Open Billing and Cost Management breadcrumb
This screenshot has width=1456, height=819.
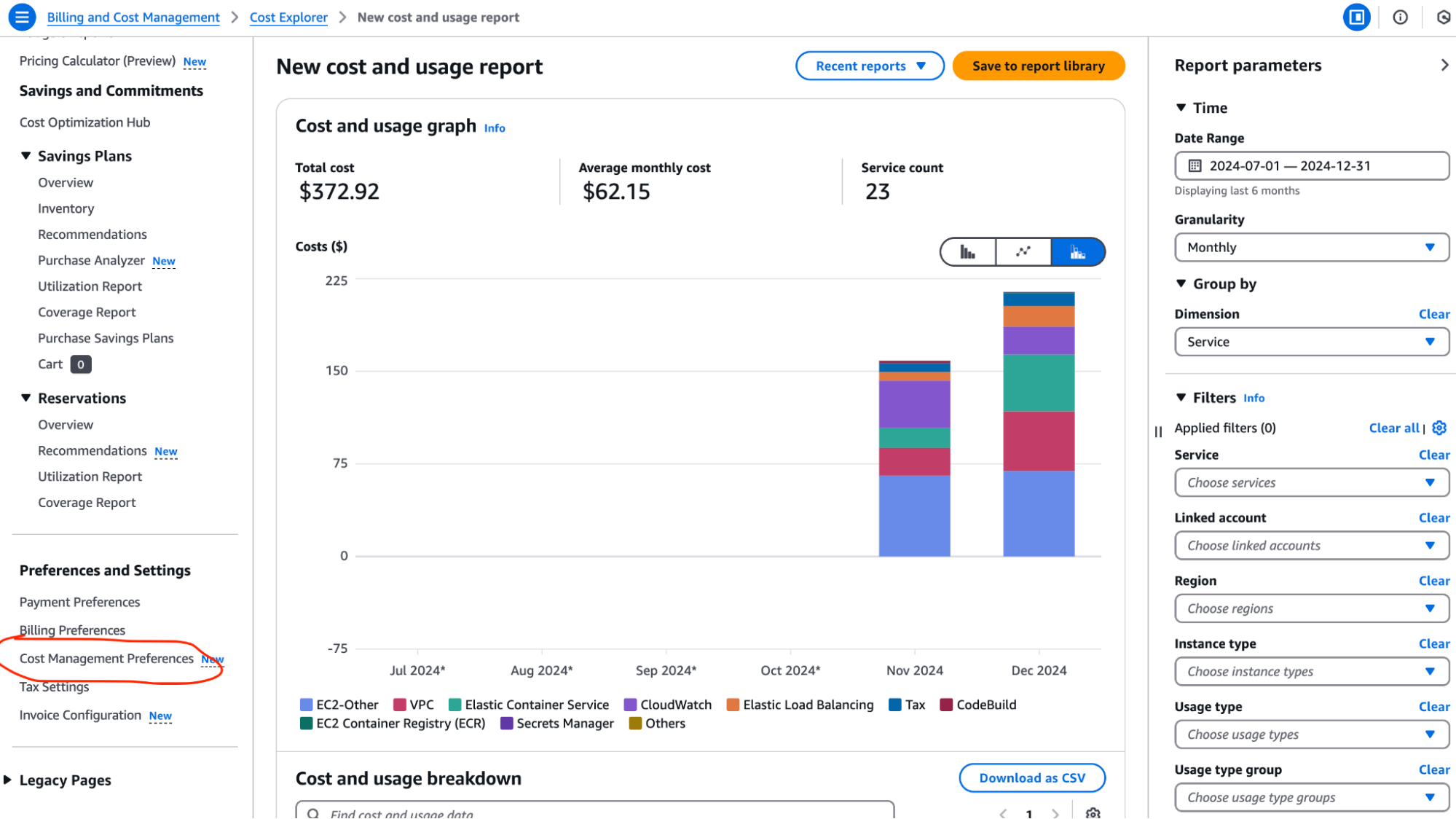coord(133,17)
